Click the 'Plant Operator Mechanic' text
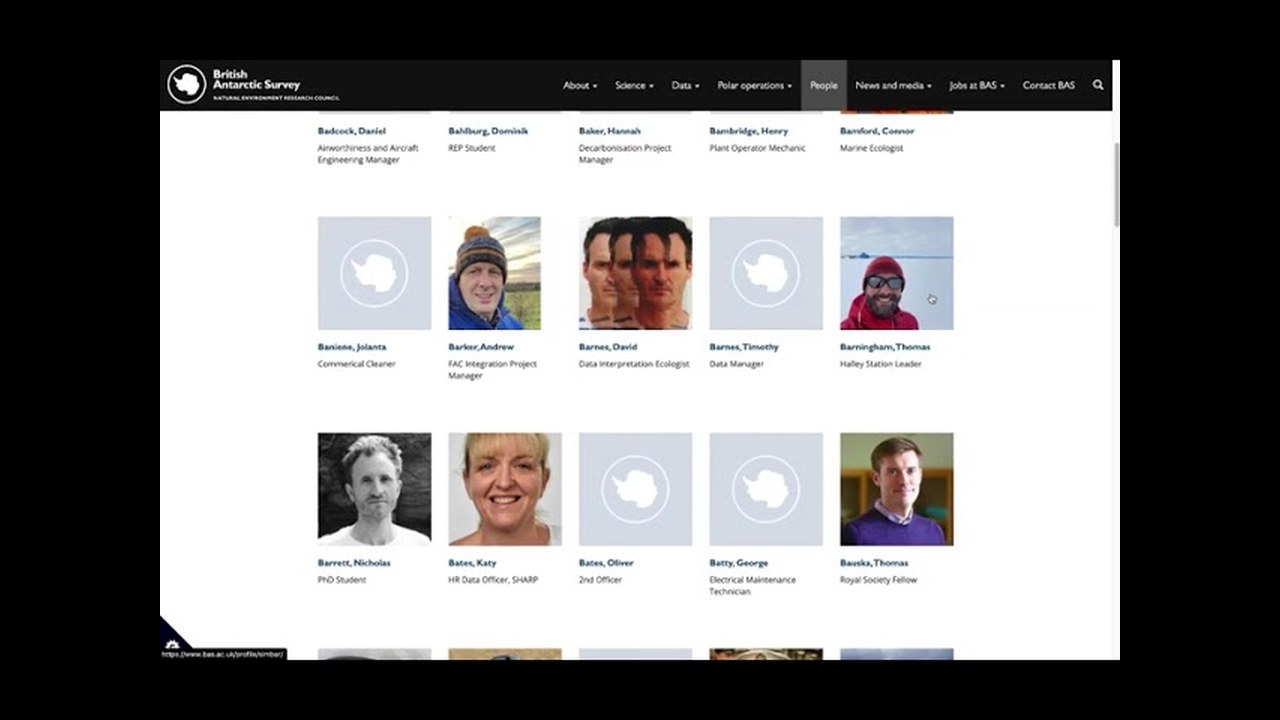The width and height of the screenshot is (1280, 720). pos(757,148)
